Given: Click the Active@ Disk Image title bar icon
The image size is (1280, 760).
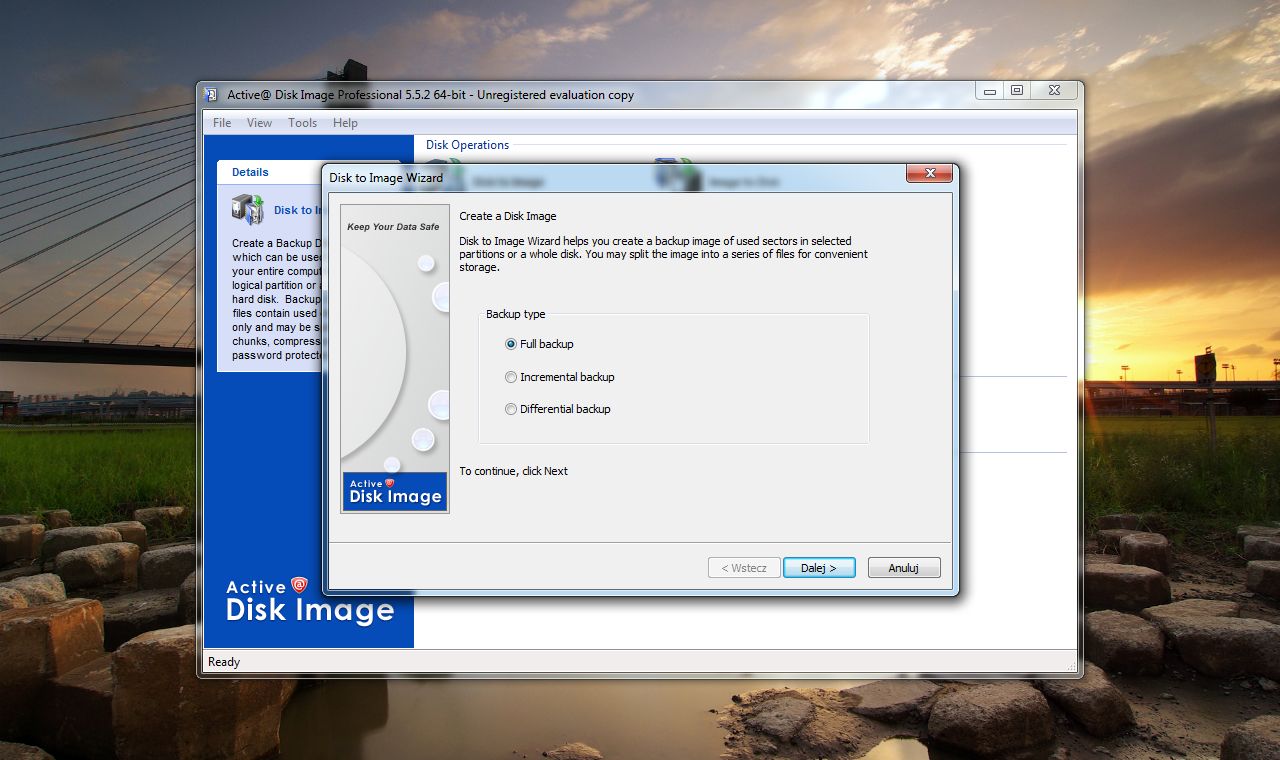Looking at the screenshot, I should pyautogui.click(x=211, y=95).
